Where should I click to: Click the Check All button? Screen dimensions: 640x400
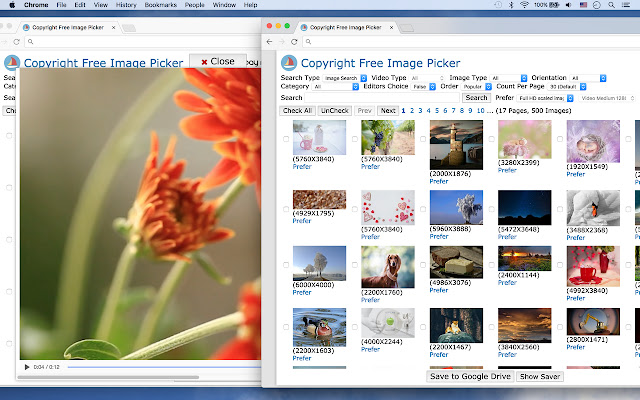pos(297,111)
